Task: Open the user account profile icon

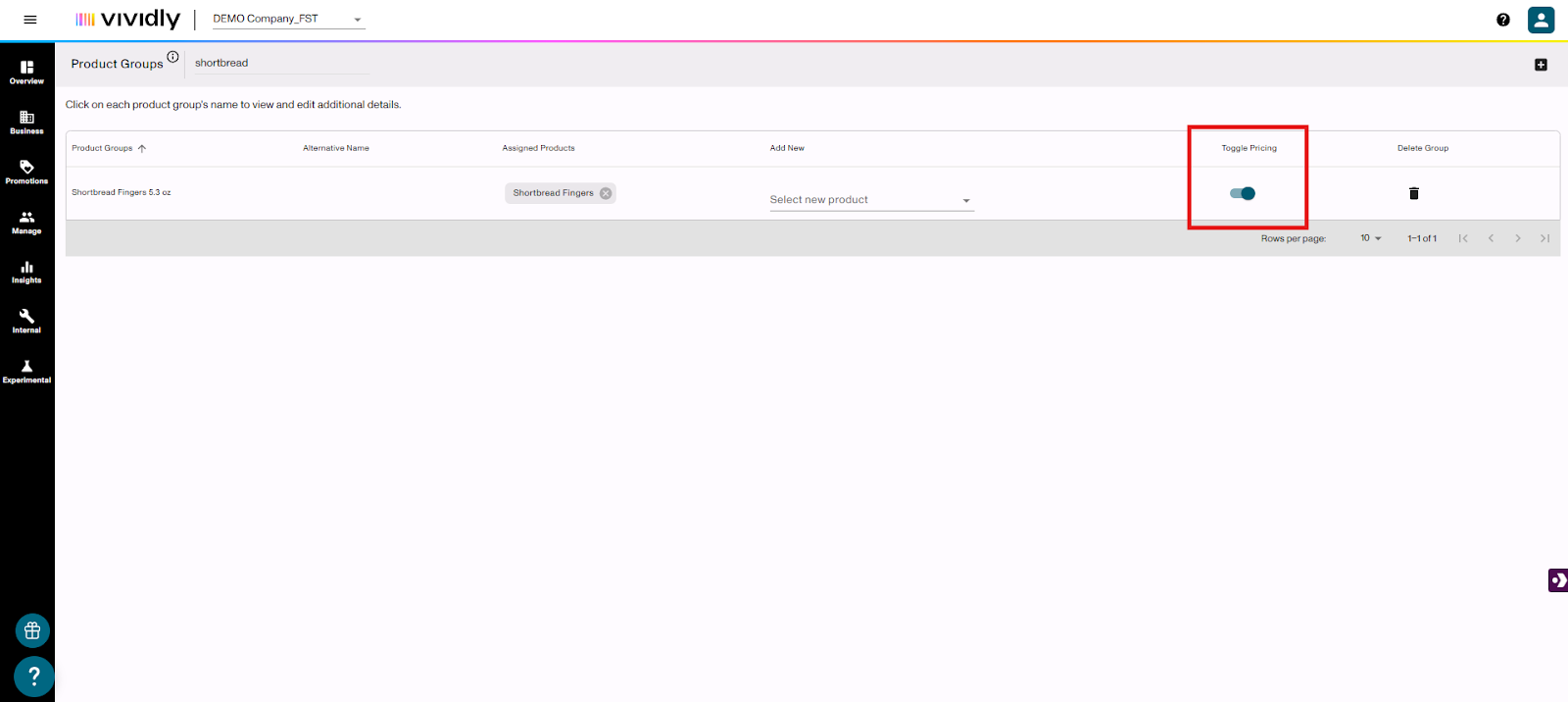Action: (1541, 20)
